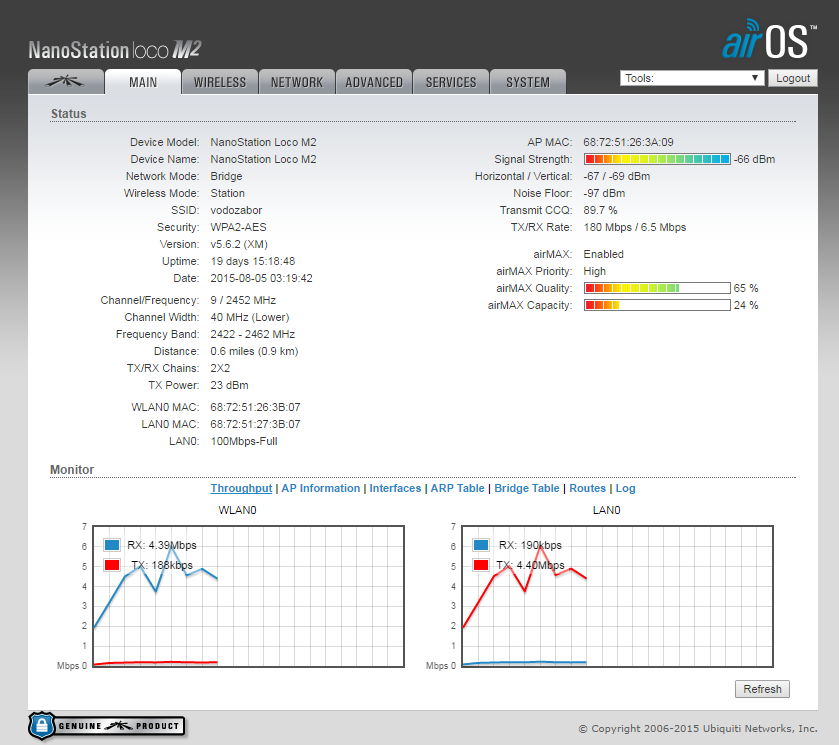The height and width of the screenshot is (745, 839).
Task: Open the SYSTEM tab
Action: 528,82
